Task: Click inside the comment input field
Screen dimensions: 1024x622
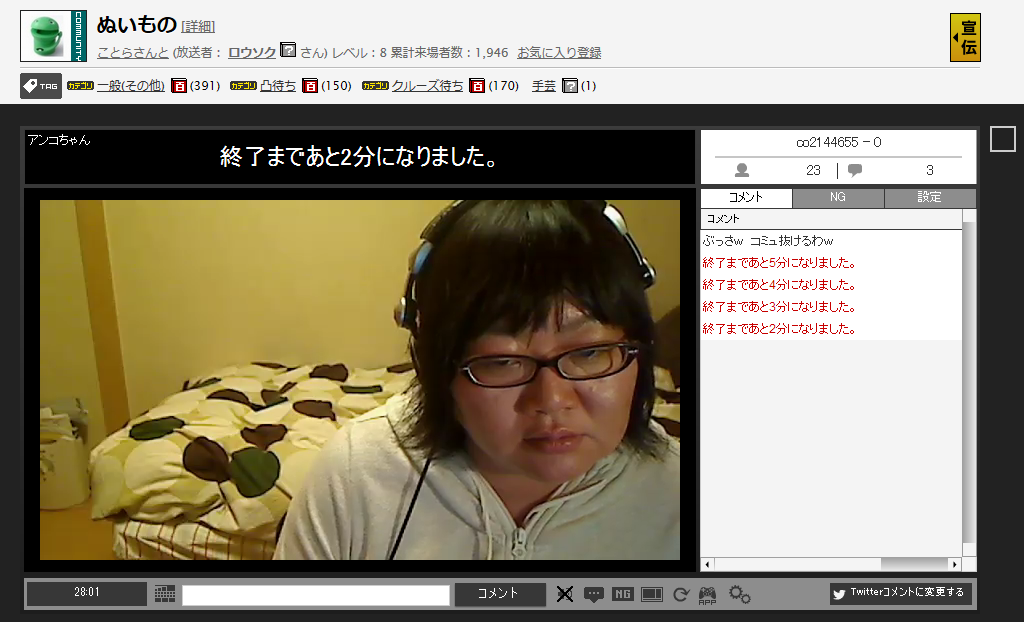Action: pyautogui.click(x=315, y=593)
